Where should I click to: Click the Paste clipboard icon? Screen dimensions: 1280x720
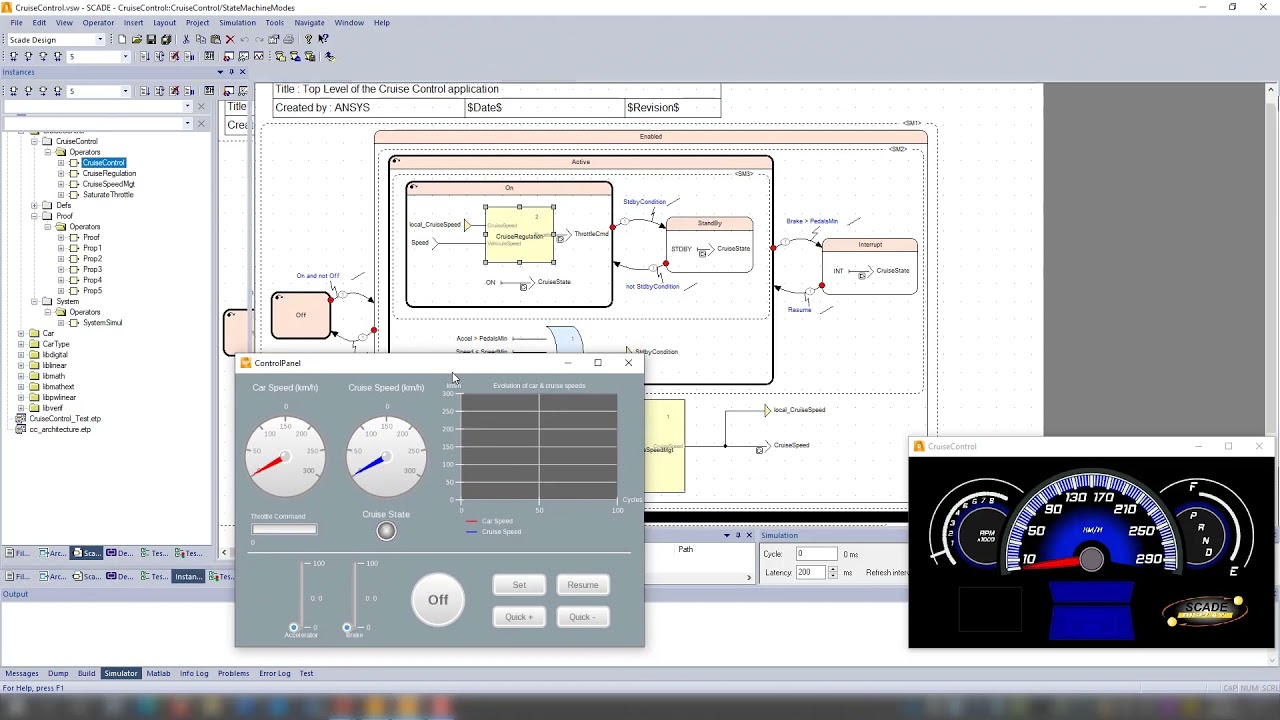coord(215,39)
